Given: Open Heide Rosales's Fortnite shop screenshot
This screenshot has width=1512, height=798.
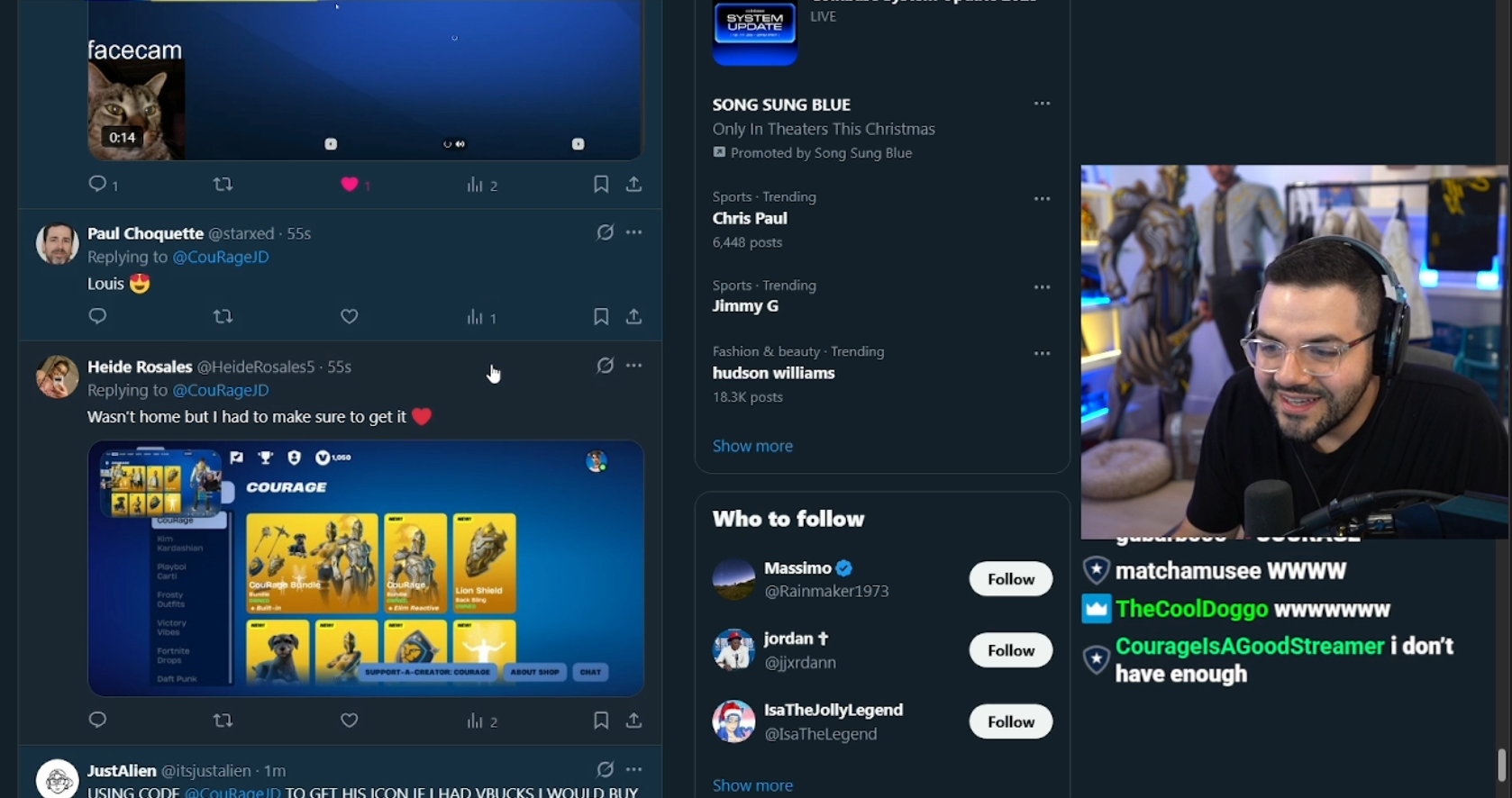Looking at the screenshot, I should click(366, 568).
